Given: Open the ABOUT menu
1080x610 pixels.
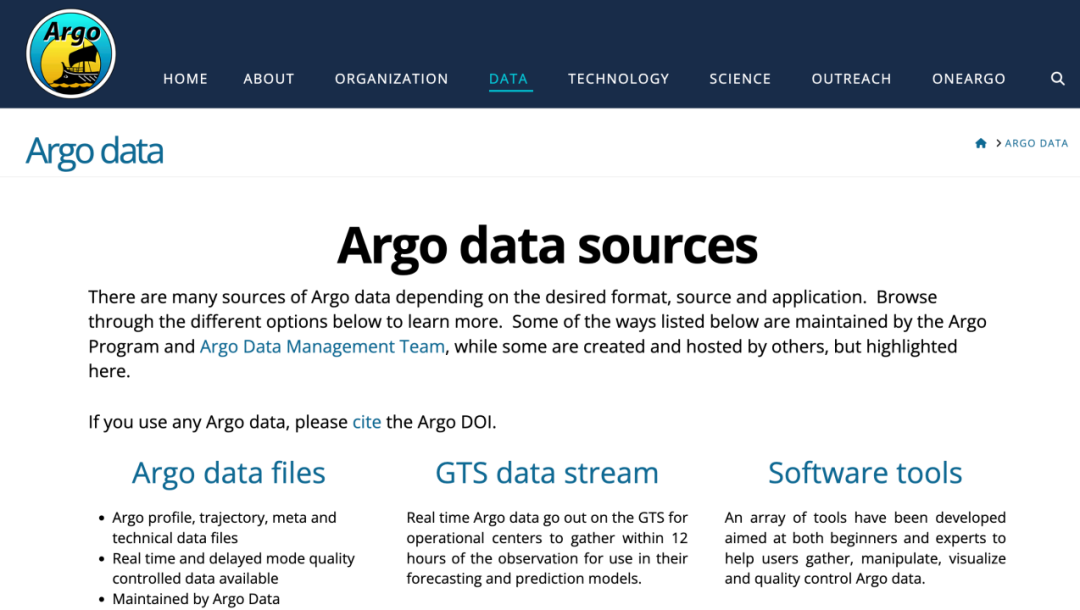Looking at the screenshot, I should pos(269,79).
